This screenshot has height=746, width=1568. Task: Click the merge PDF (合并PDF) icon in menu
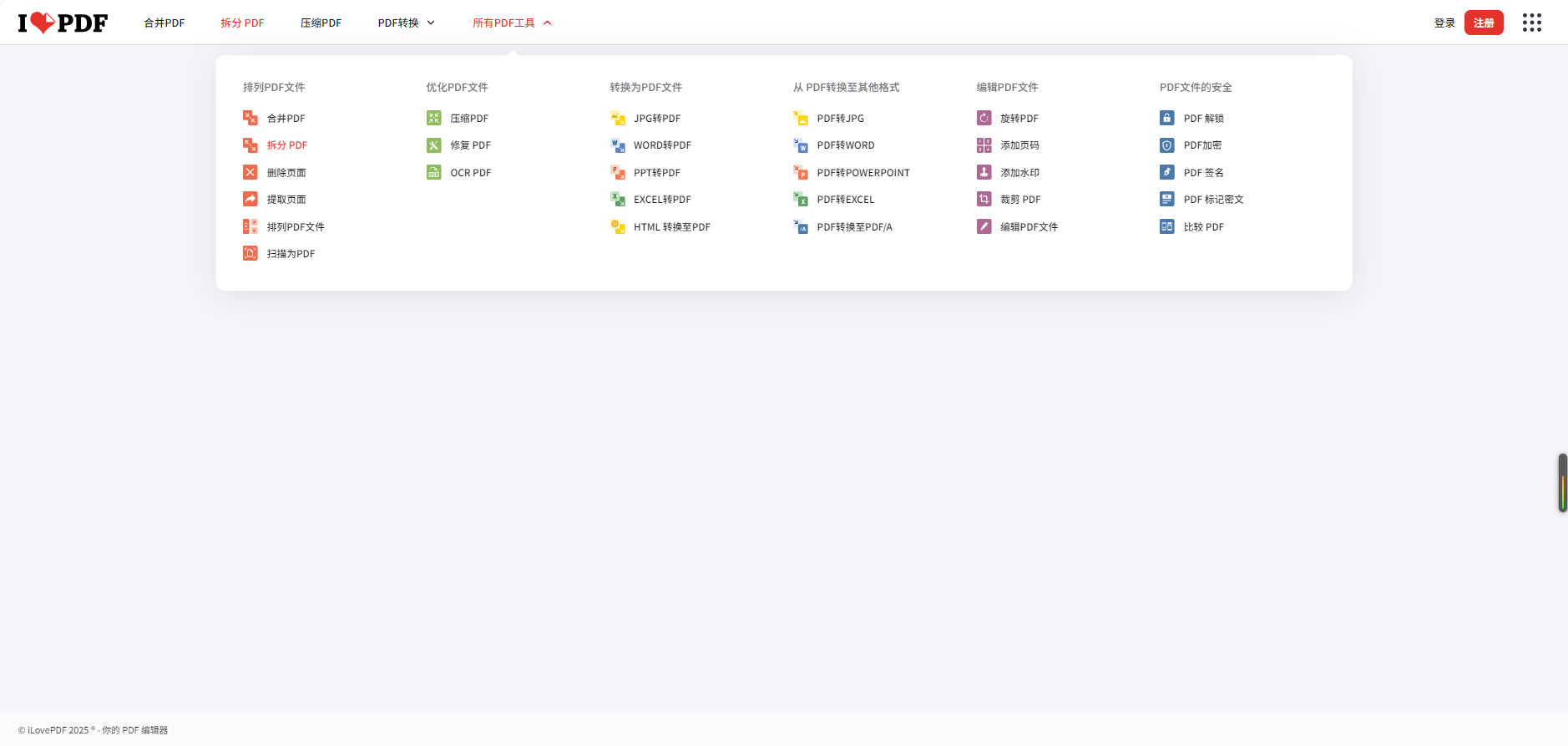click(250, 118)
